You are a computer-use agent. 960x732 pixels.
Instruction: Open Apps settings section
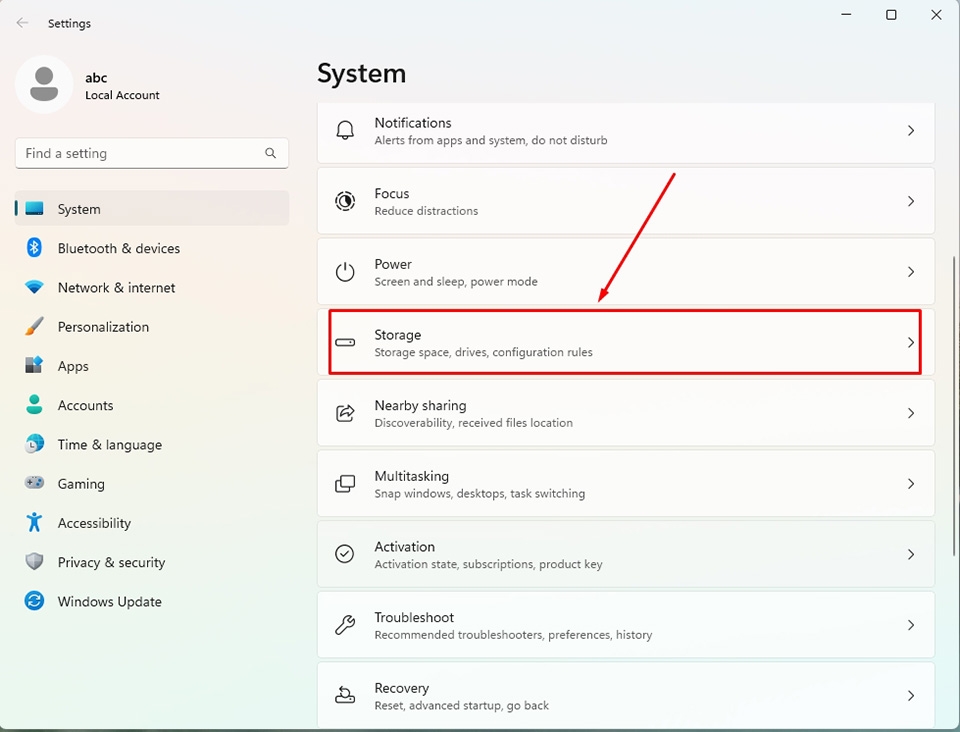coord(152,365)
